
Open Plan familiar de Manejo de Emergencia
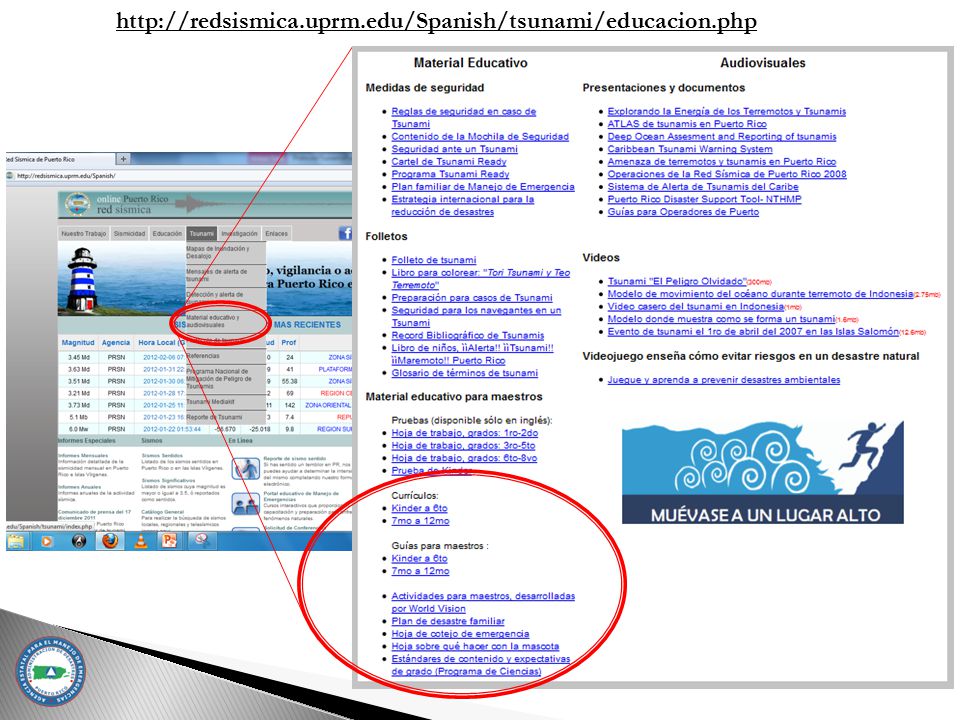[482, 187]
